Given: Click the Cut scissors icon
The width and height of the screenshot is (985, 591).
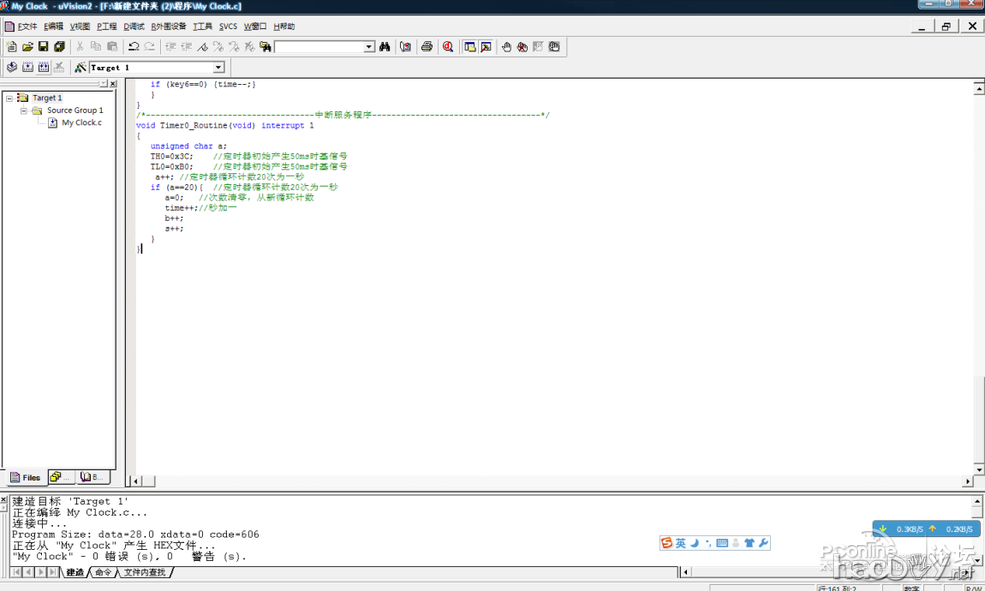Looking at the screenshot, I should [x=80, y=47].
